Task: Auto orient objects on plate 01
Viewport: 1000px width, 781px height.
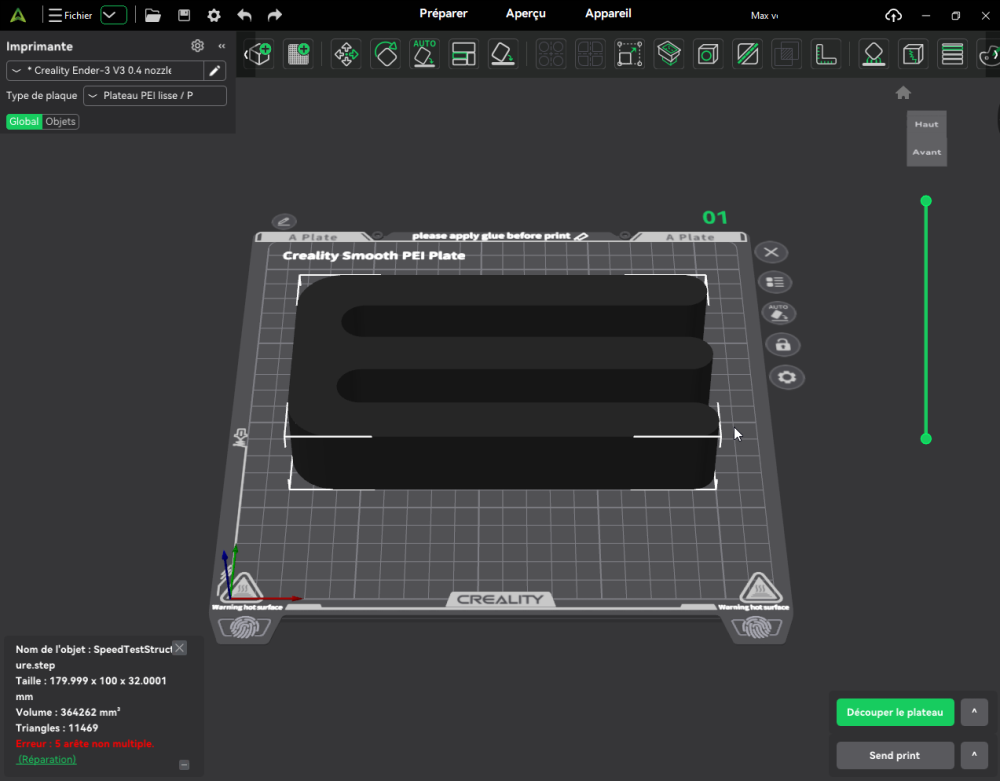Action: pos(779,312)
